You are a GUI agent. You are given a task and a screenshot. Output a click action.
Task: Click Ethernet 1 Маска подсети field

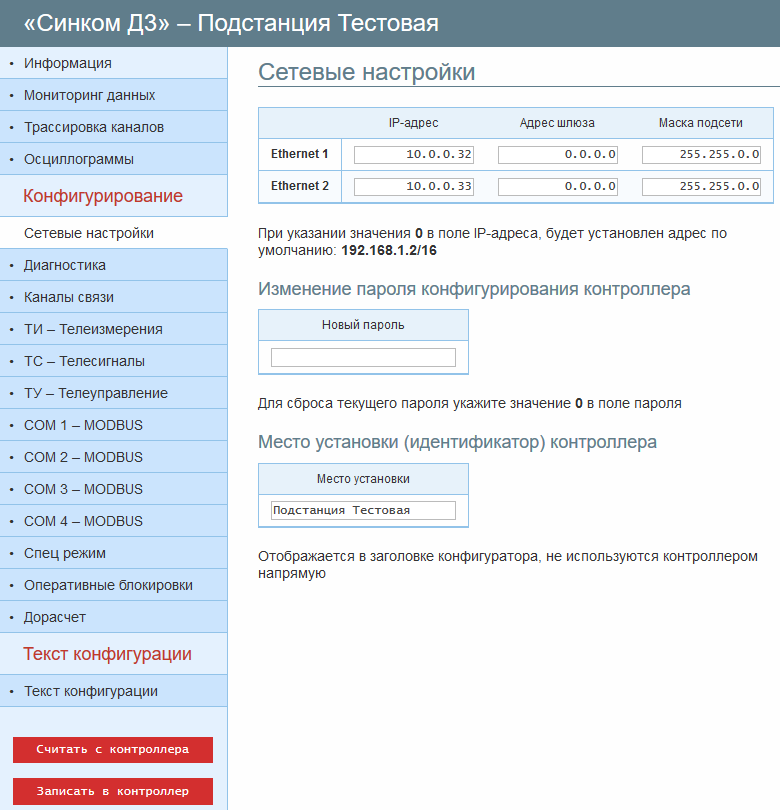[x=701, y=155]
